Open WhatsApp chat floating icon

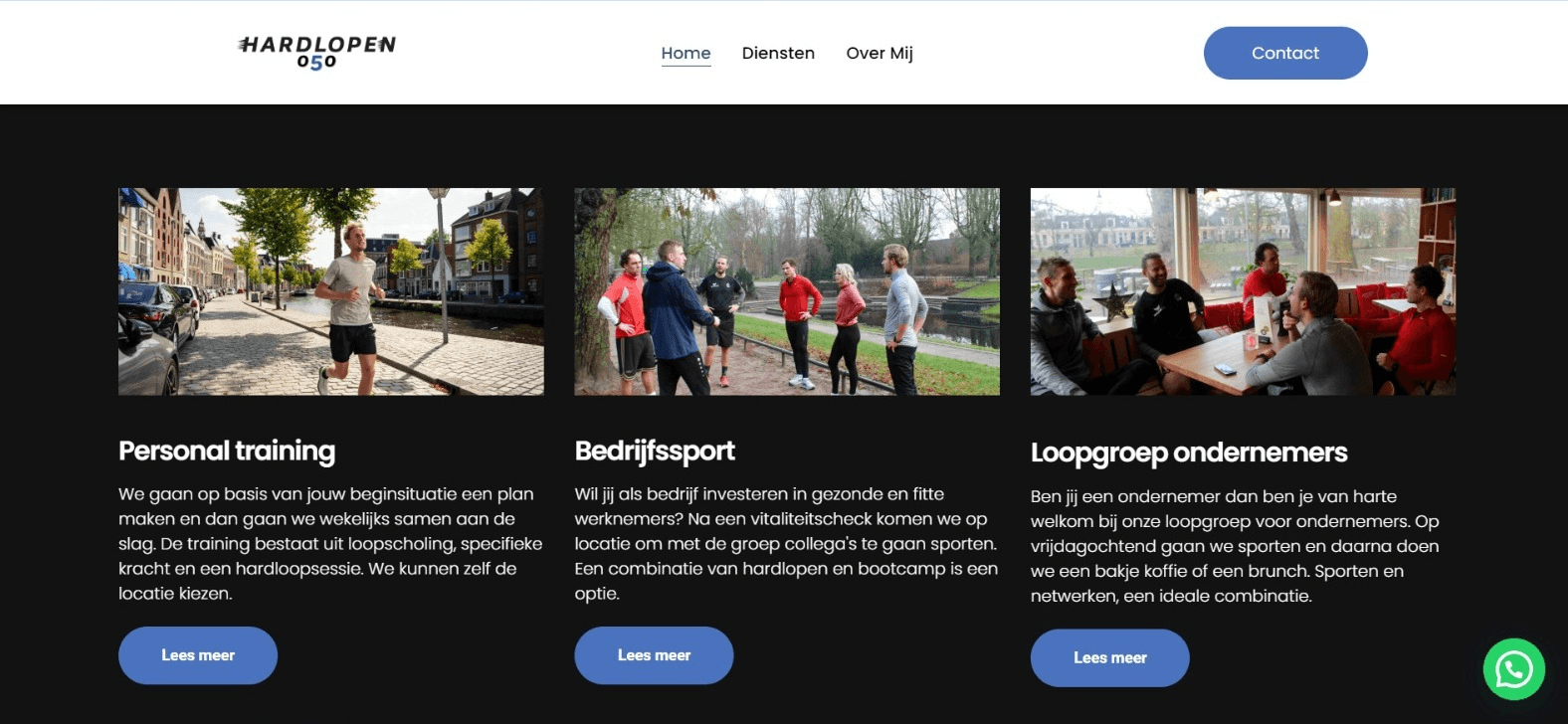point(1513,669)
